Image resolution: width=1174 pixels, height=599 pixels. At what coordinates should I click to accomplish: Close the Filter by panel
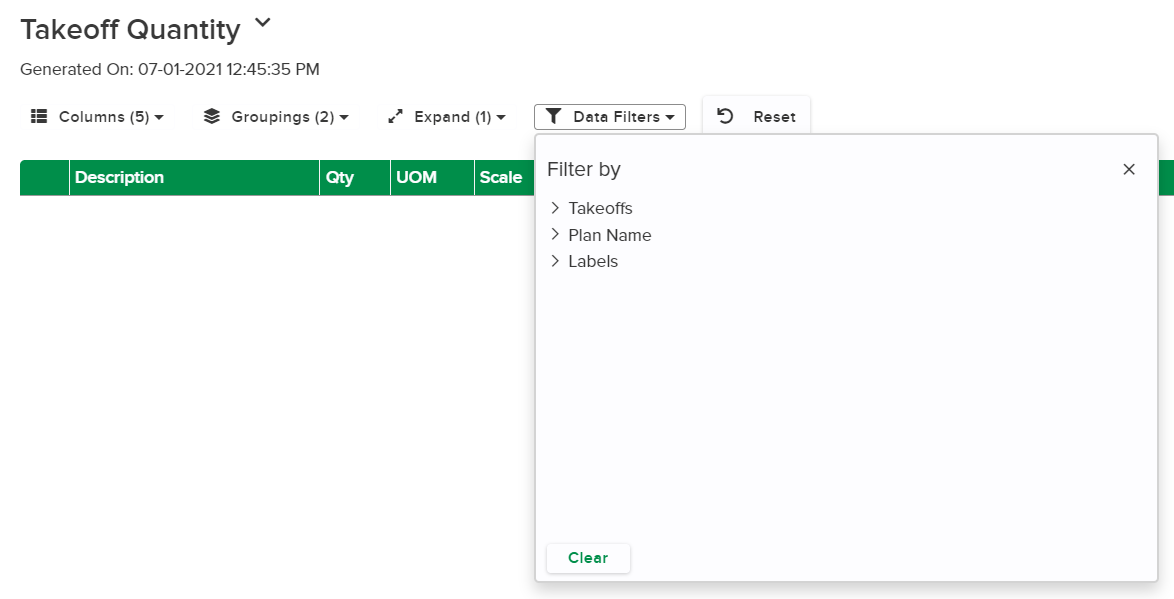[1129, 169]
